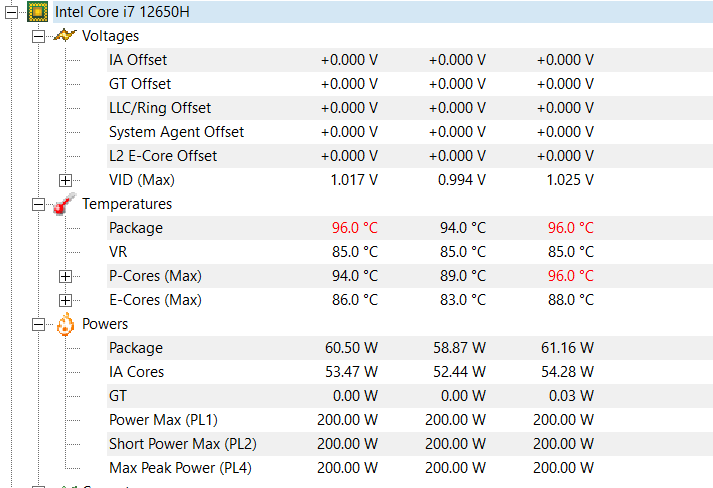The height and width of the screenshot is (488, 713).
Task: Select the Powers tree label
Action: coord(105,324)
